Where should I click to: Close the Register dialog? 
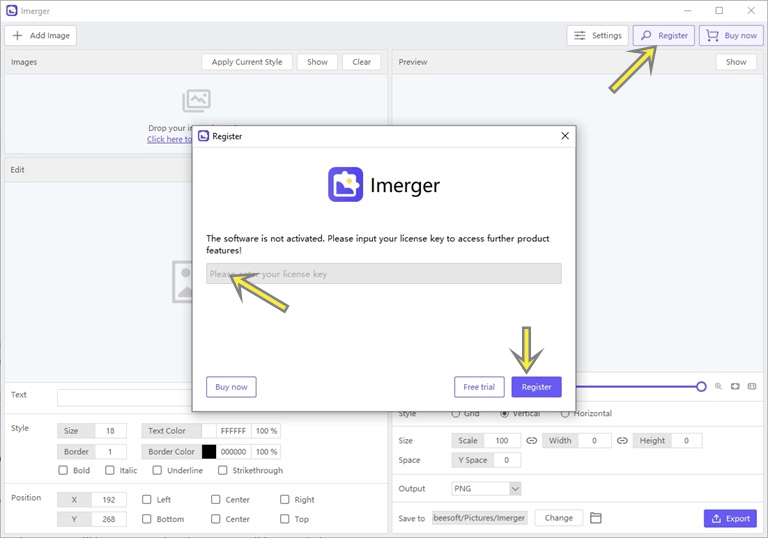[565, 136]
